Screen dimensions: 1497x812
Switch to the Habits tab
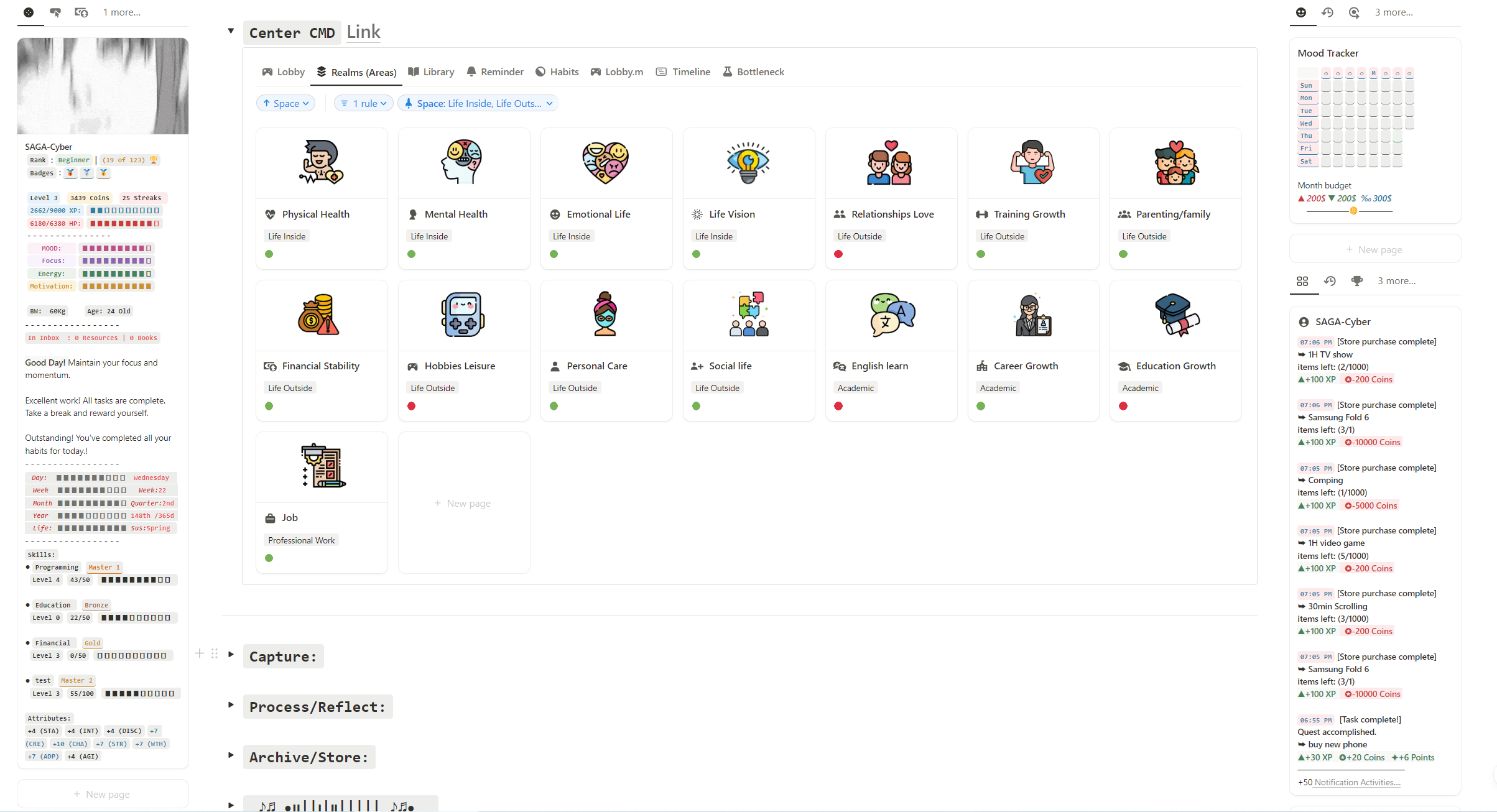[x=557, y=72]
